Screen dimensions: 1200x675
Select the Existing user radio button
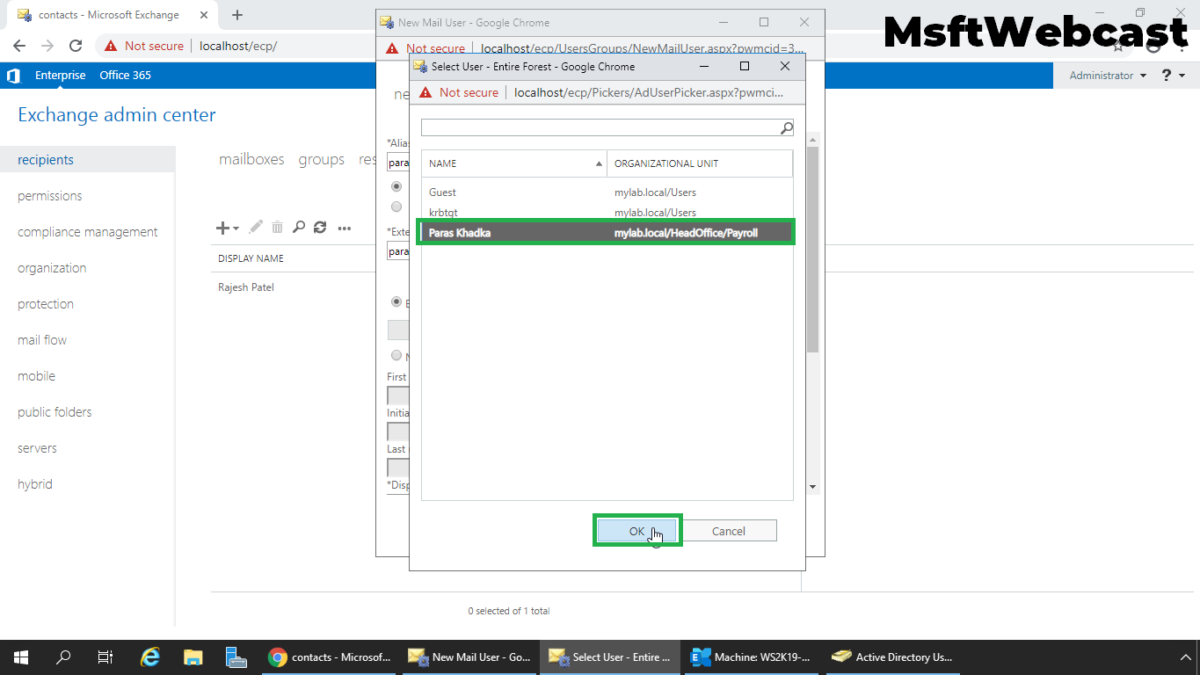(396, 301)
